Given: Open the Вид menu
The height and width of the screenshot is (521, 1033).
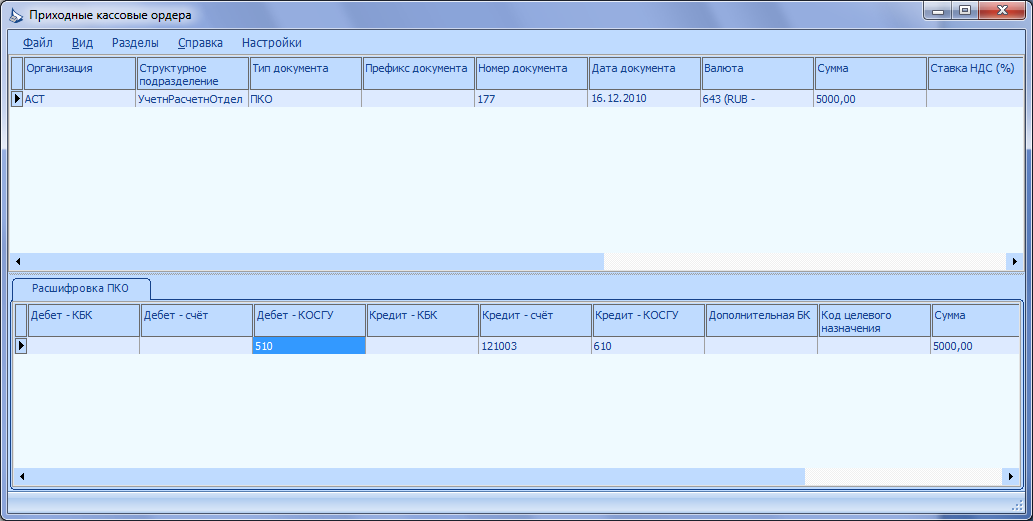Looking at the screenshot, I should 82,43.
